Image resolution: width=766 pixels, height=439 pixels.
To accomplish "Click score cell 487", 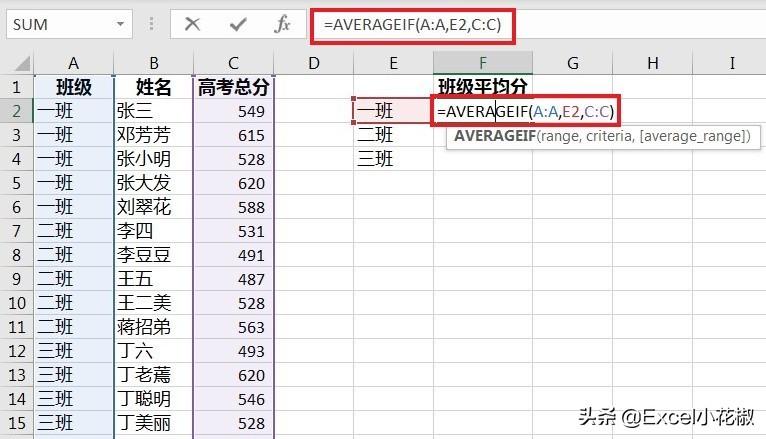I will click(234, 279).
